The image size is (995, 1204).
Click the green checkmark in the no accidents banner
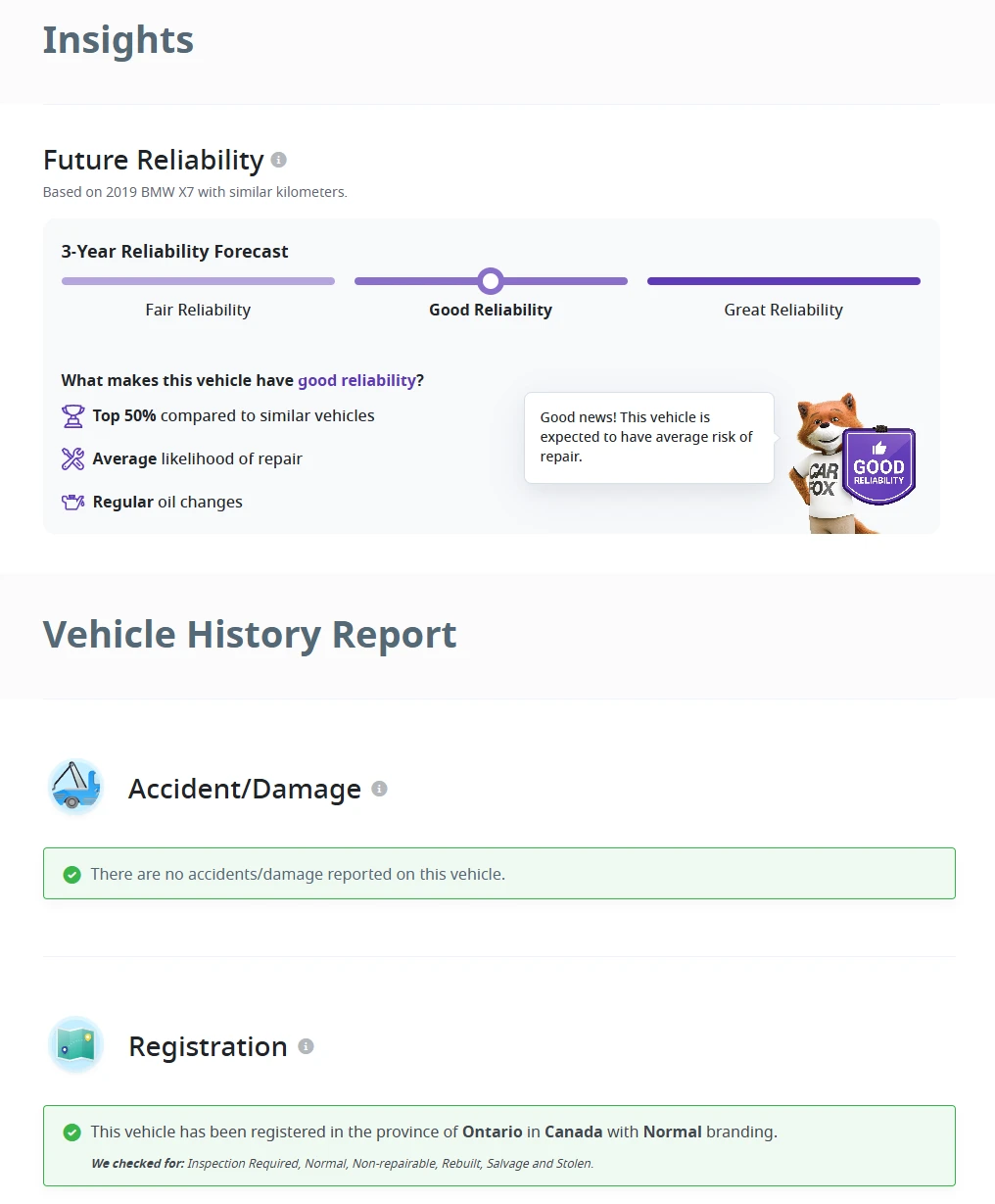(71, 874)
